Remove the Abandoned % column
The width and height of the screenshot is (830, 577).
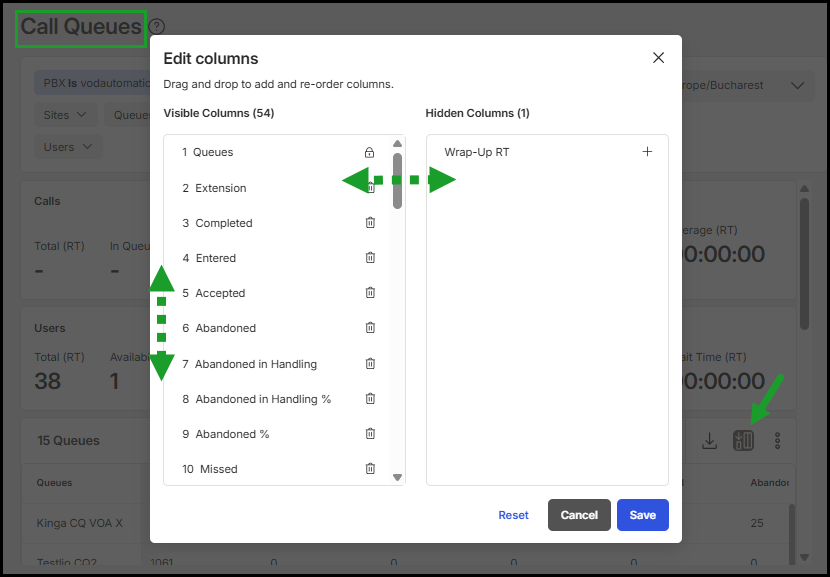click(370, 434)
